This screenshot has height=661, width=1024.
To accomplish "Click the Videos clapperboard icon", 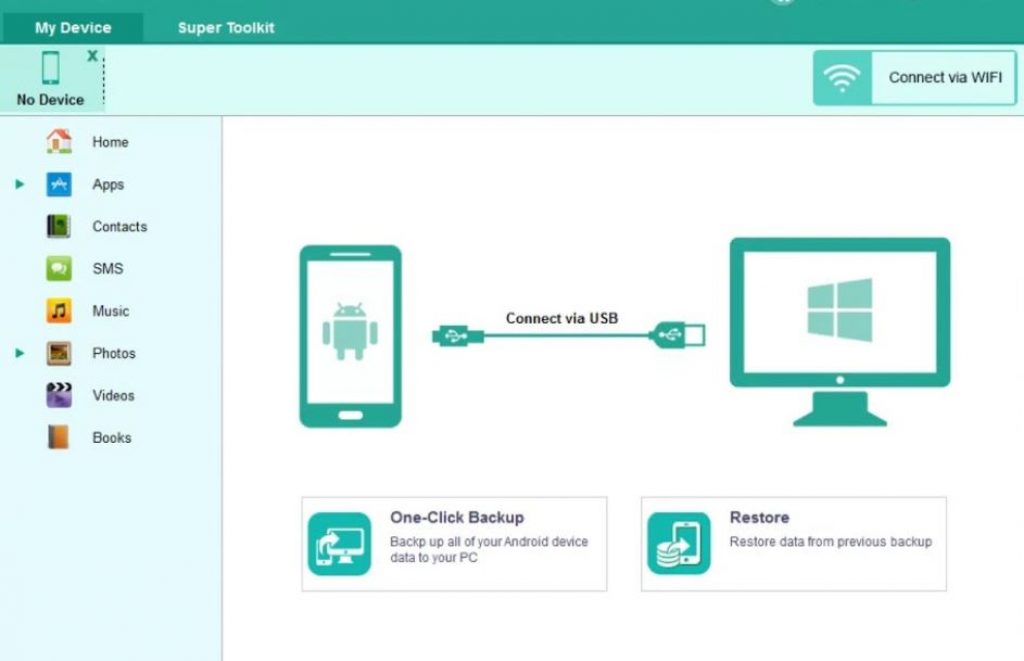I will [x=59, y=395].
